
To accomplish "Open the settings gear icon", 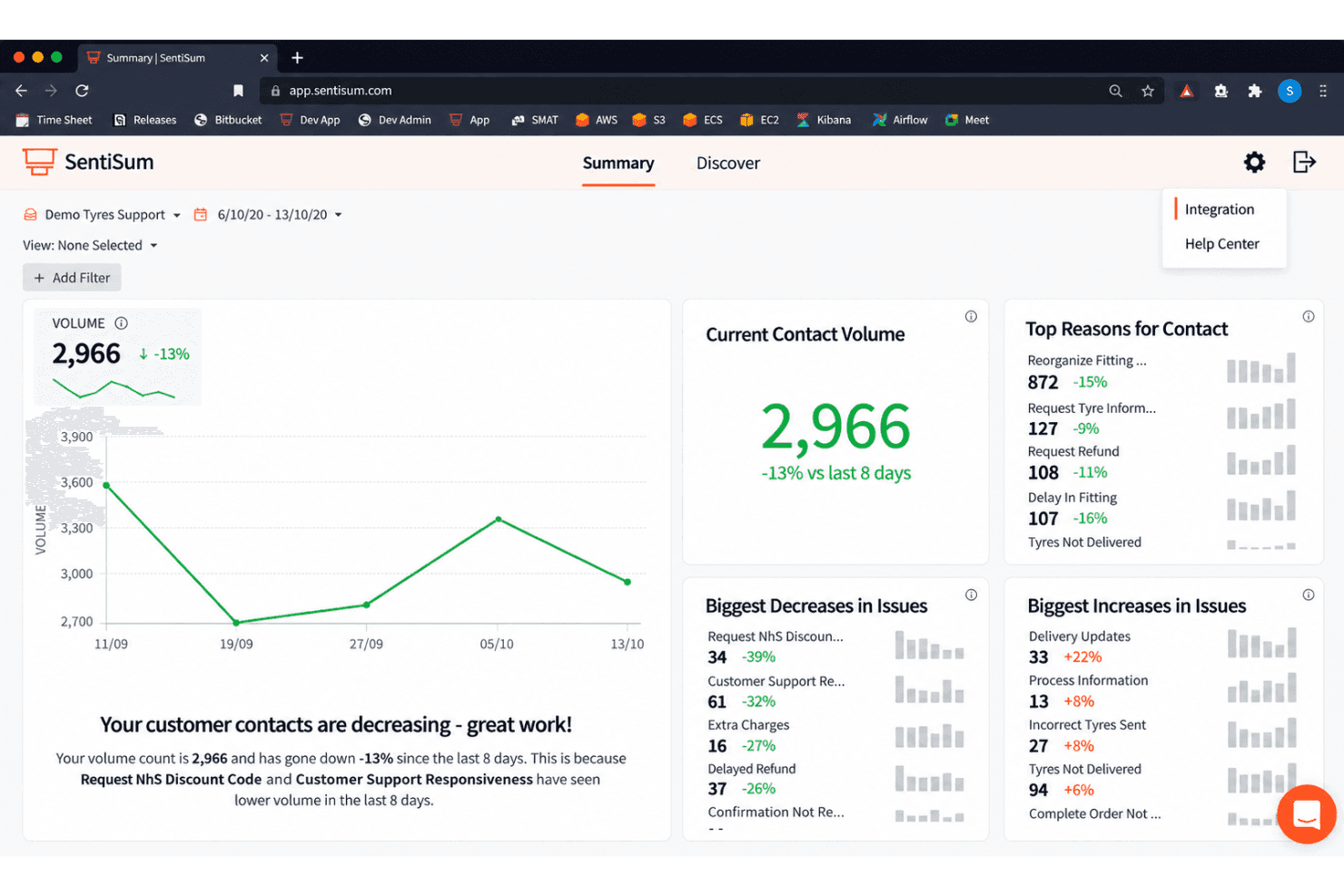I will click(x=1254, y=162).
